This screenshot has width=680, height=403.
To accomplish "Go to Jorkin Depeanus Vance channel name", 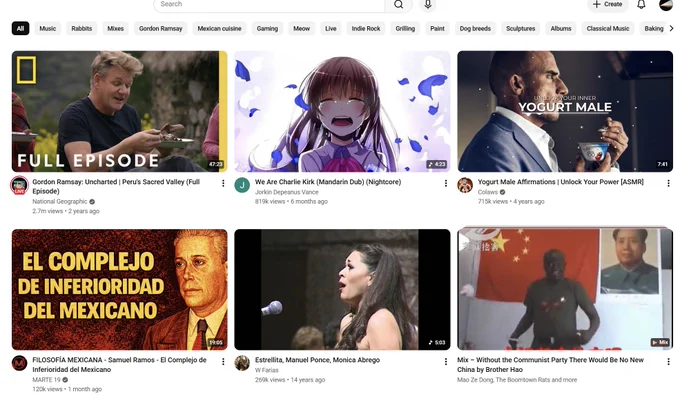I will 287,192.
